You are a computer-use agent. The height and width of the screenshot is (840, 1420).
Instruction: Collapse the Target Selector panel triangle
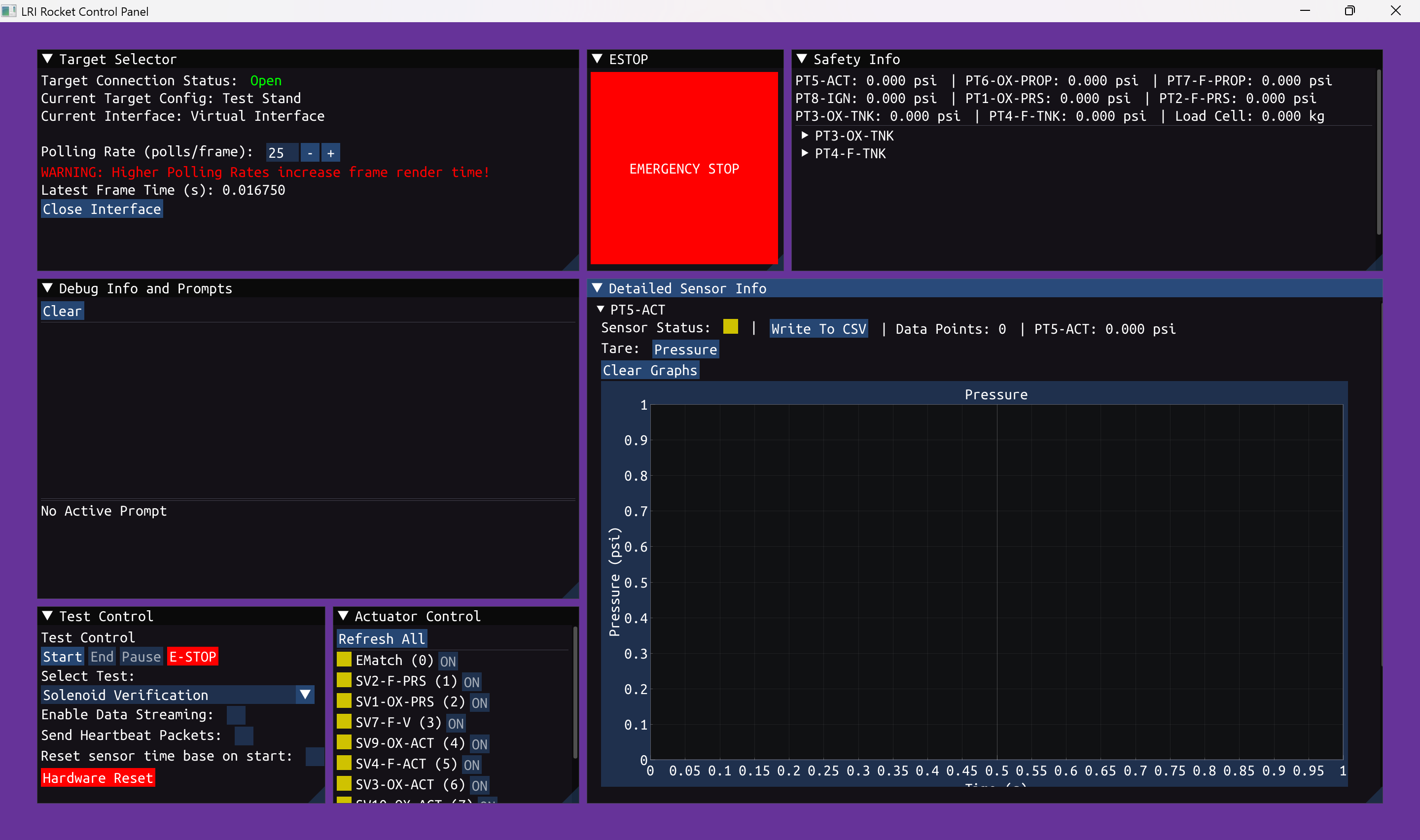(x=47, y=59)
